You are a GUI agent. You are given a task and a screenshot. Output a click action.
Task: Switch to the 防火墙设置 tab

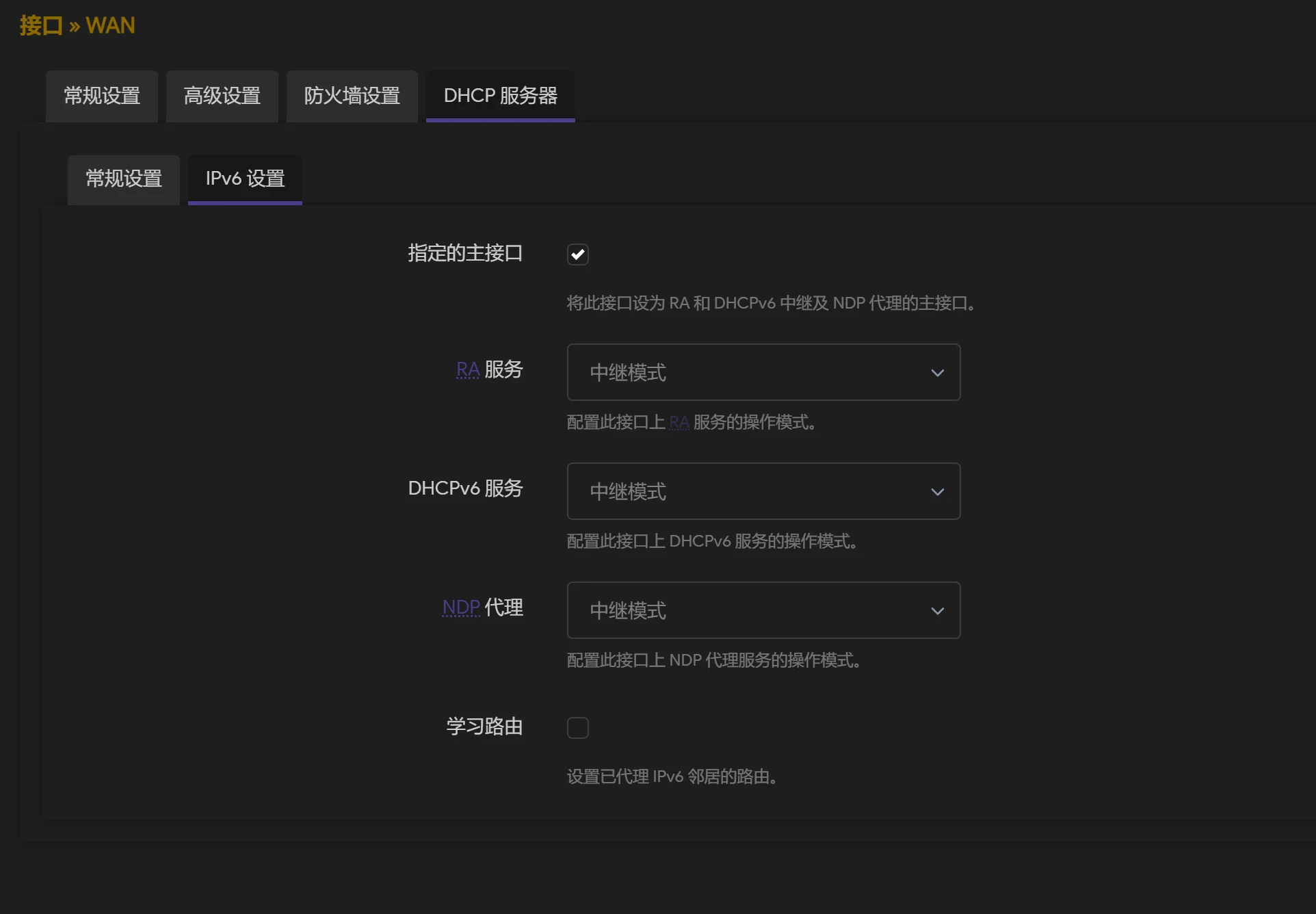click(x=352, y=96)
